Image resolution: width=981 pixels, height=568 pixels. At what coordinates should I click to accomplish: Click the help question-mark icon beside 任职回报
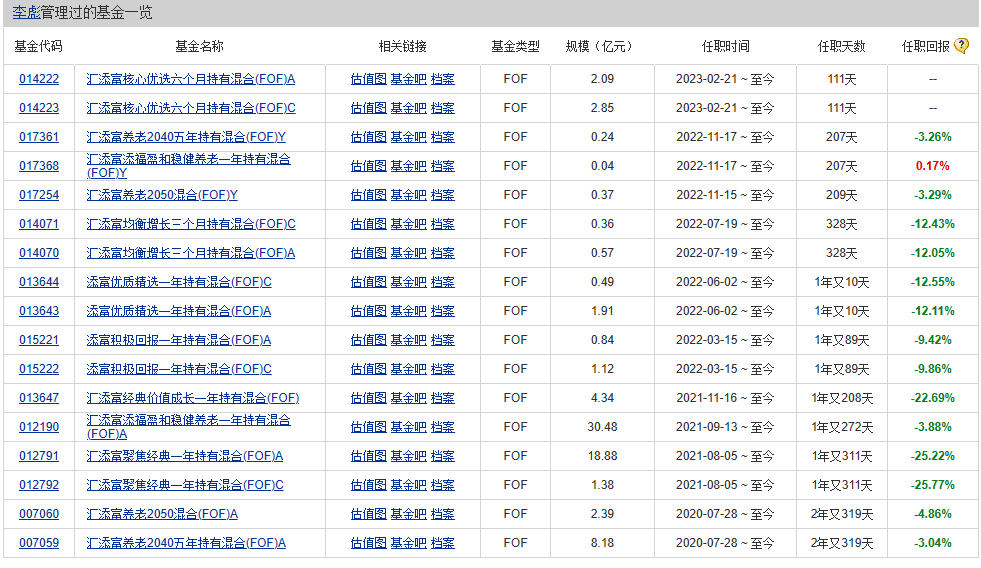962,46
